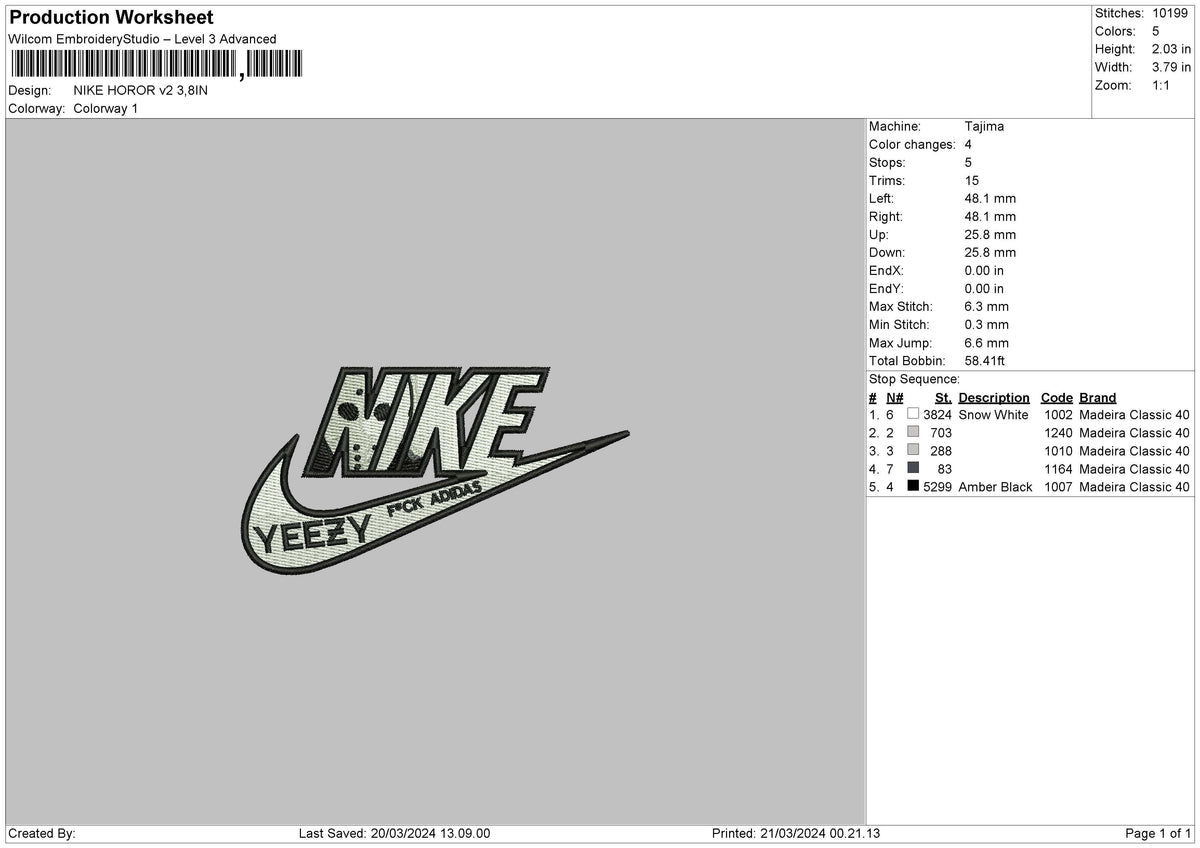Select the Stitches value 10199
This screenshot has height=848, width=1200.
pos(1171,13)
